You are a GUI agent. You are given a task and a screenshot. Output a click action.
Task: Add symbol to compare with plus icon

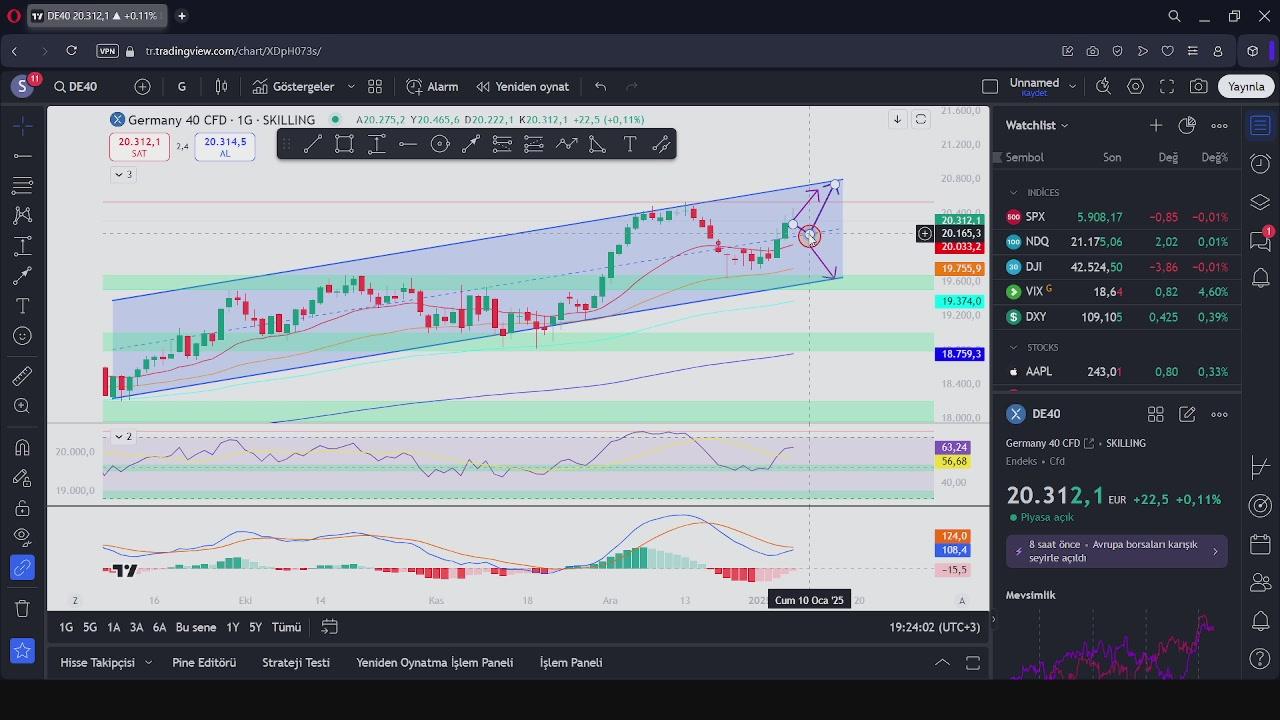(142, 87)
